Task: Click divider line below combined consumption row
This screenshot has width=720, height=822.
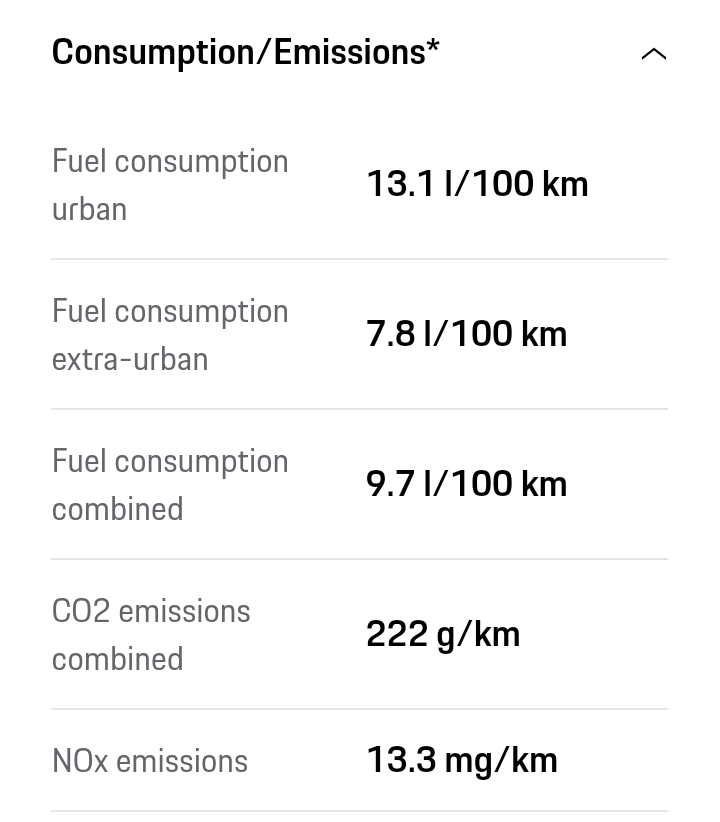Action: click(359, 559)
